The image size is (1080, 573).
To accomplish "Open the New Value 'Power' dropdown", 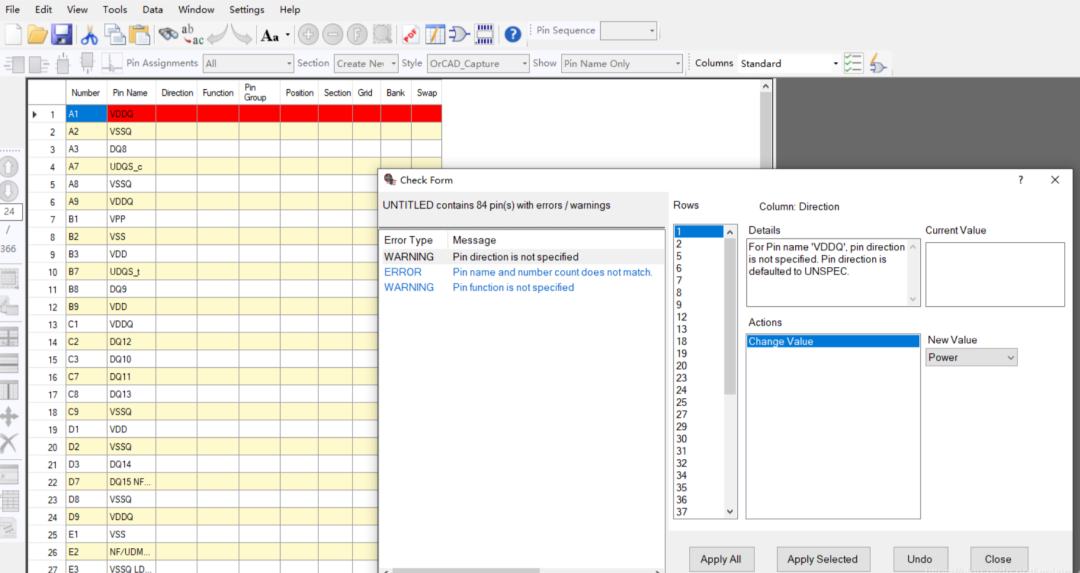I will point(971,357).
